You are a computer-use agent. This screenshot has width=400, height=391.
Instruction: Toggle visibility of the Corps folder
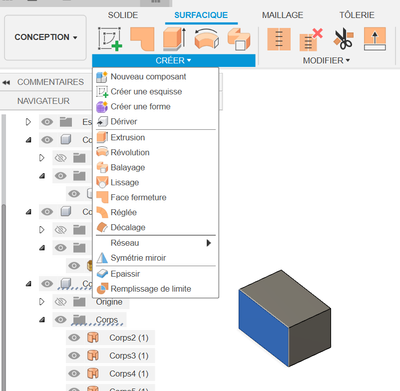coord(61,320)
